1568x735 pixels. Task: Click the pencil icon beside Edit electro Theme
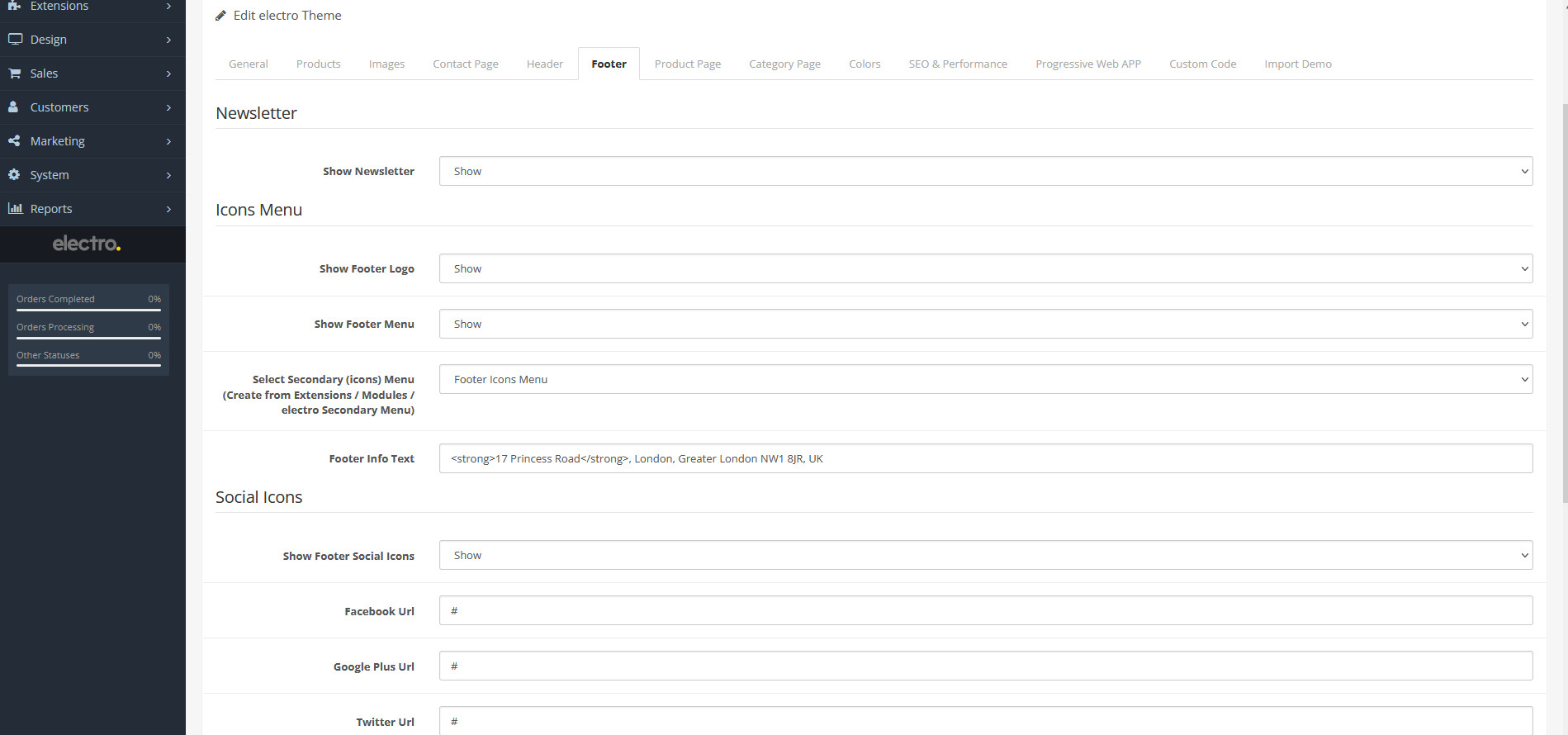pos(220,16)
